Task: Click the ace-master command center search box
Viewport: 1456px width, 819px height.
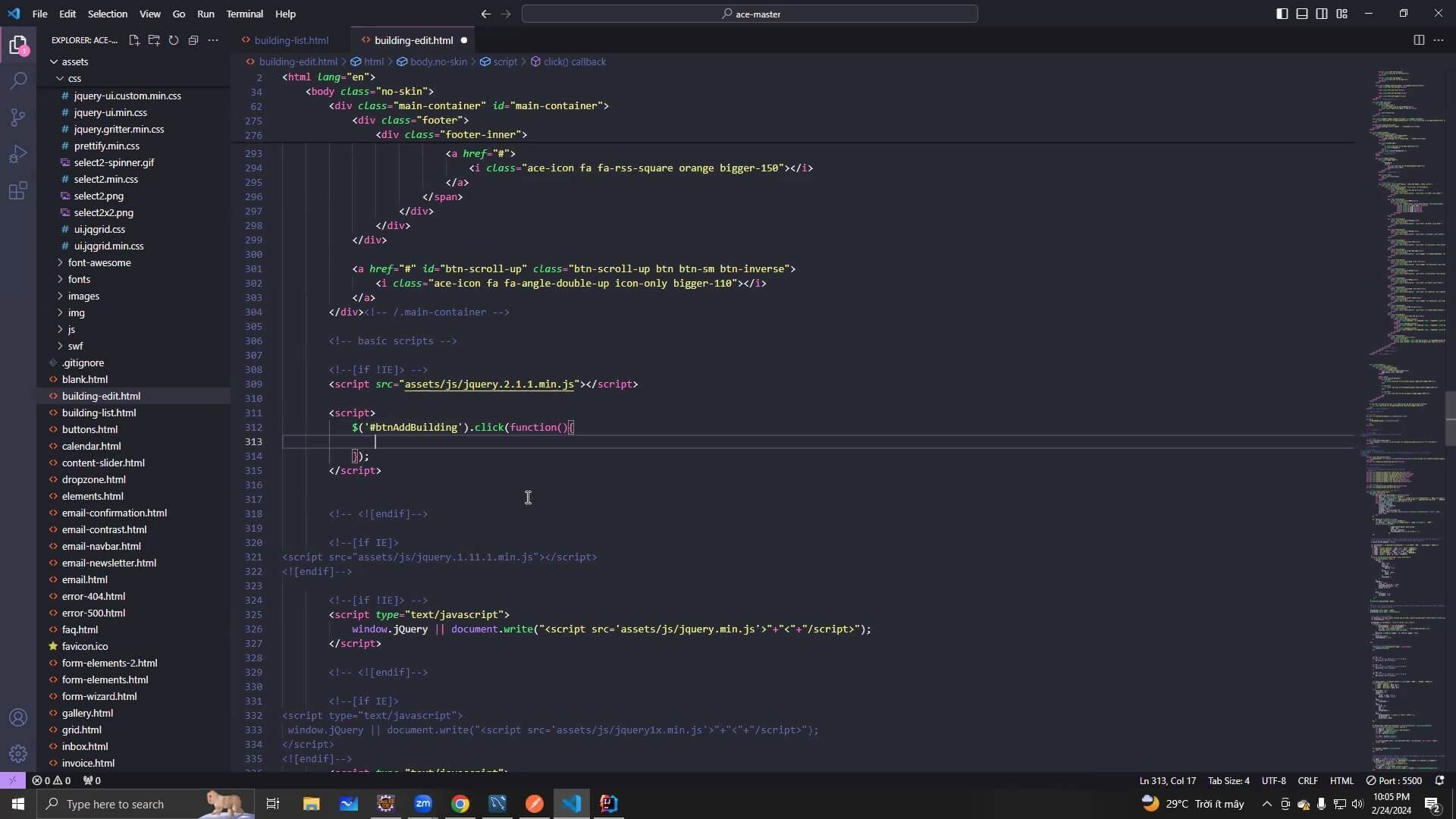Action: pyautogui.click(x=749, y=14)
